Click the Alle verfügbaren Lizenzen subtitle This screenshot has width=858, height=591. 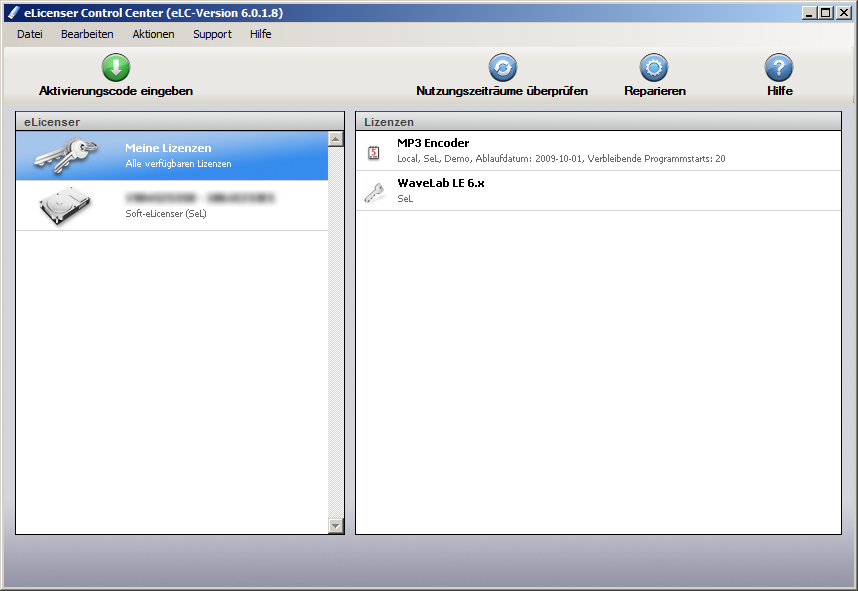click(178, 164)
